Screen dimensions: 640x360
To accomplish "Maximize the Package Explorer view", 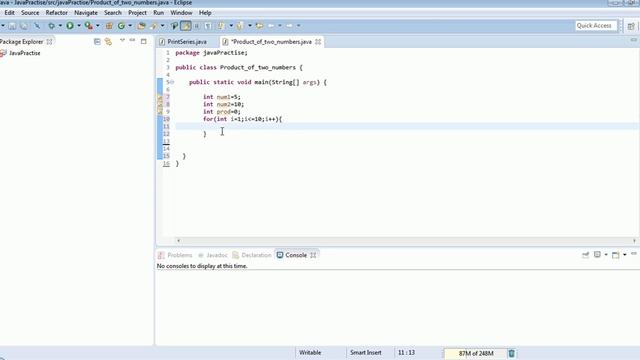I will [144, 41].
